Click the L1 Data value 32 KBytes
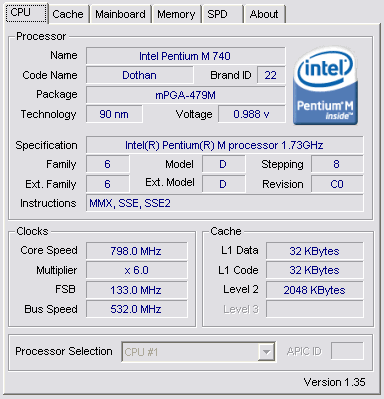This screenshot has width=384, height=399. click(x=315, y=251)
